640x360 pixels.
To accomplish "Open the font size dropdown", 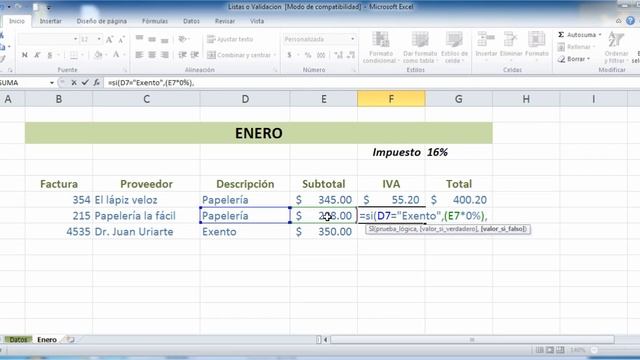I will coord(99,39).
